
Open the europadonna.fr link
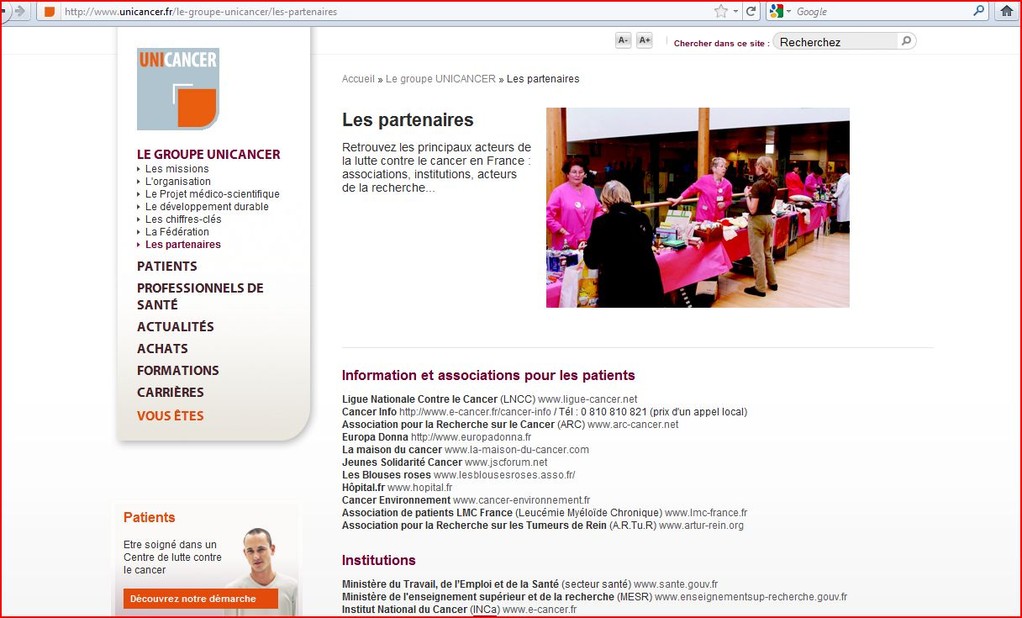pos(471,437)
